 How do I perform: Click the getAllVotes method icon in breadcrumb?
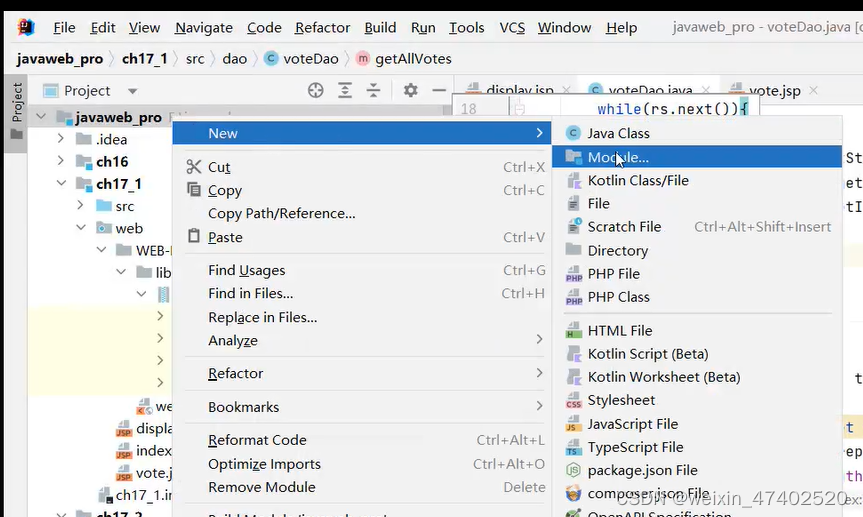pos(363,58)
